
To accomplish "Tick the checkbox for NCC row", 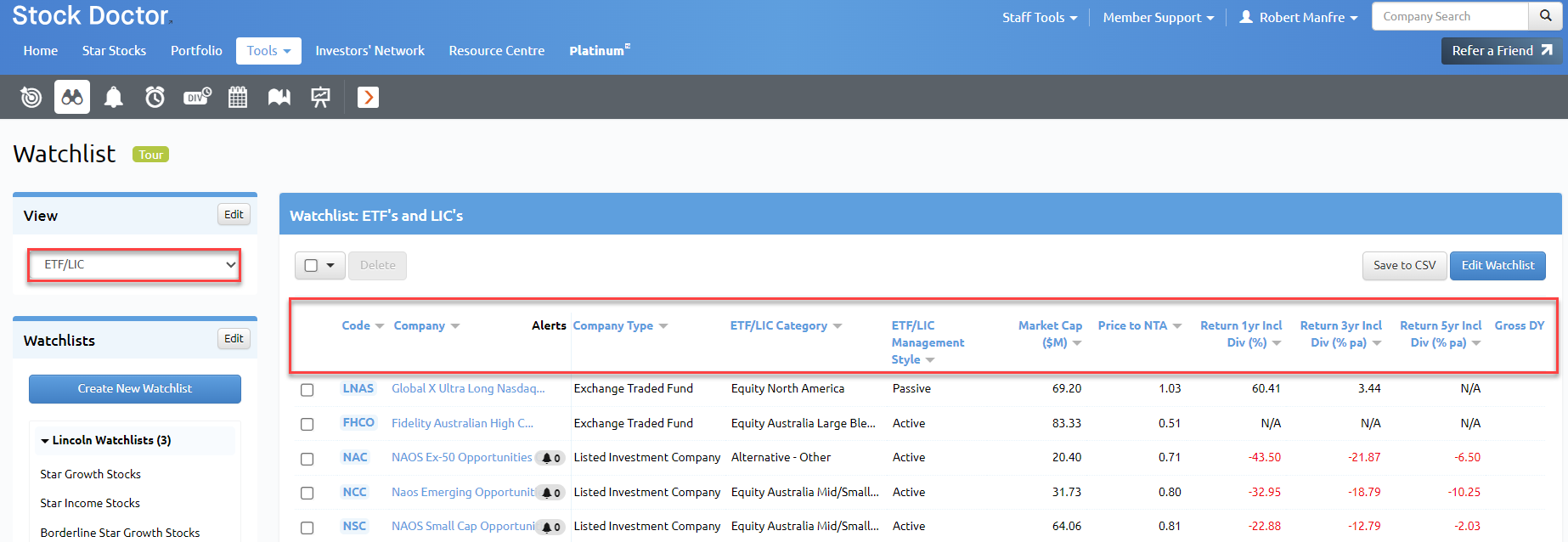I will coord(307,493).
